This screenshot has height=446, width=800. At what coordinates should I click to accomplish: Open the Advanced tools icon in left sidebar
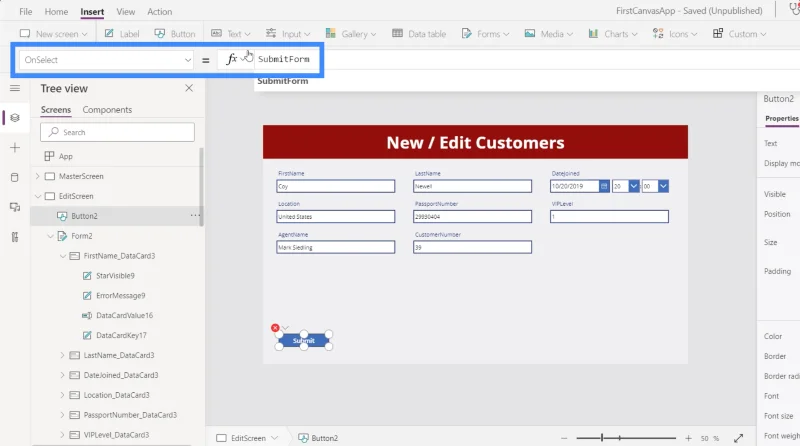[15, 237]
